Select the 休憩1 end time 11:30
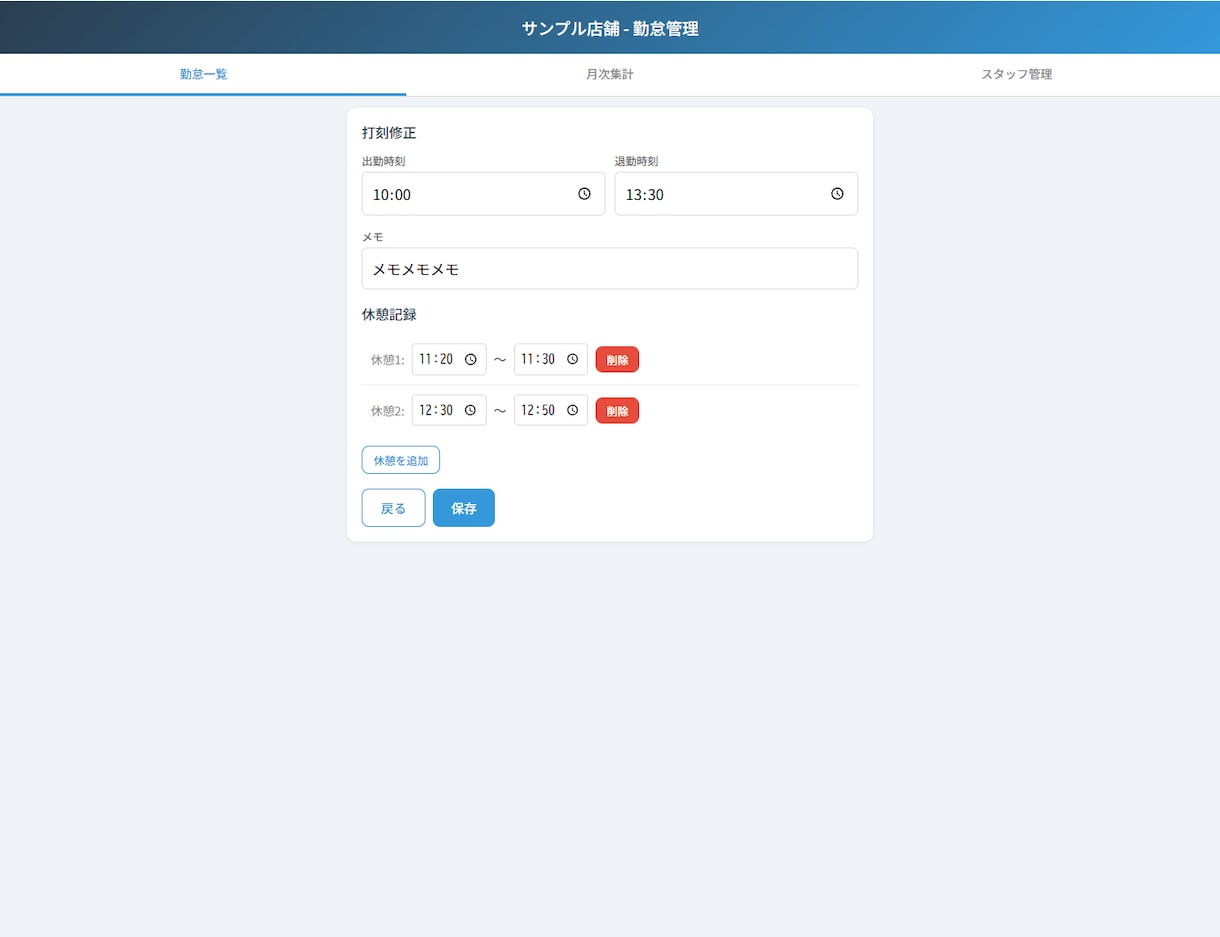Viewport: 1220px width, 937px height. [x=551, y=359]
